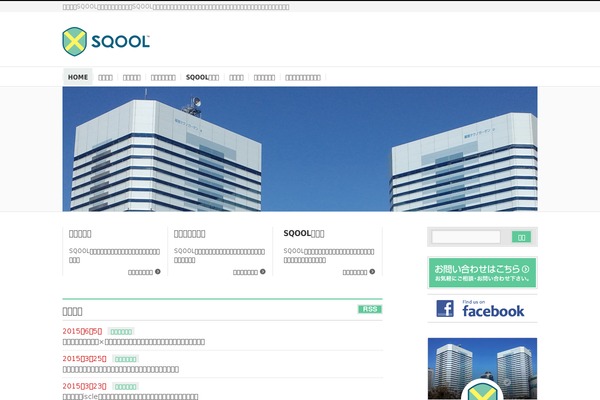Click the Facebook 'f' logo icon
The height and width of the screenshot is (400, 600).
pyautogui.click(x=445, y=309)
